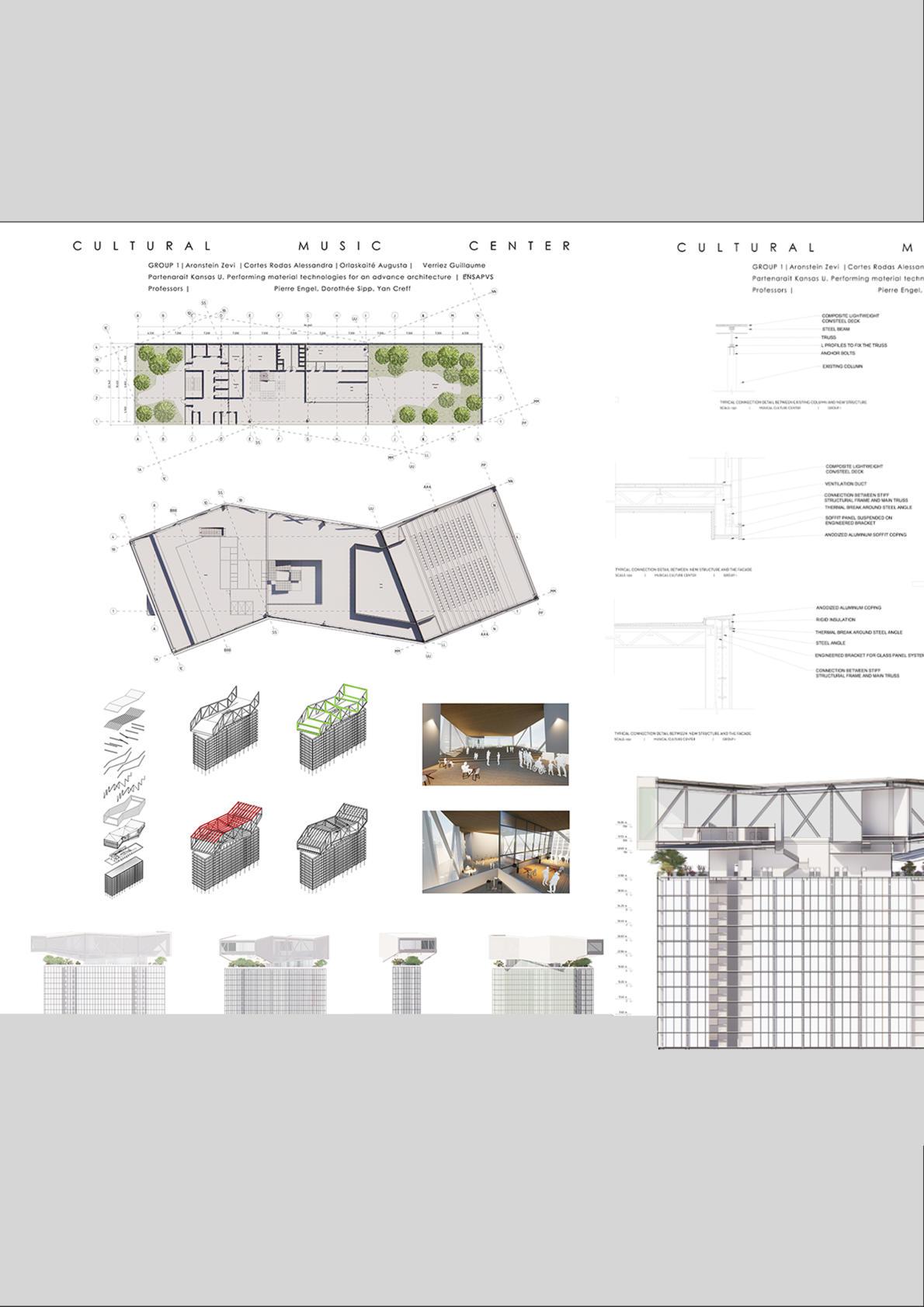Open the lower interior render showing glazed hall
This screenshot has width=924, height=1307.
(495, 852)
